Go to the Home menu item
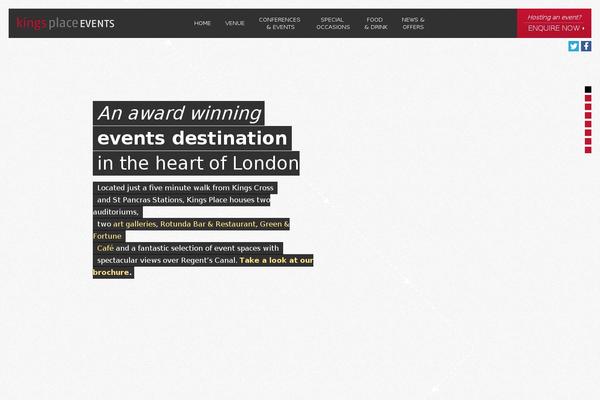The width and height of the screenshot is (600, 400). click(202, 23)
